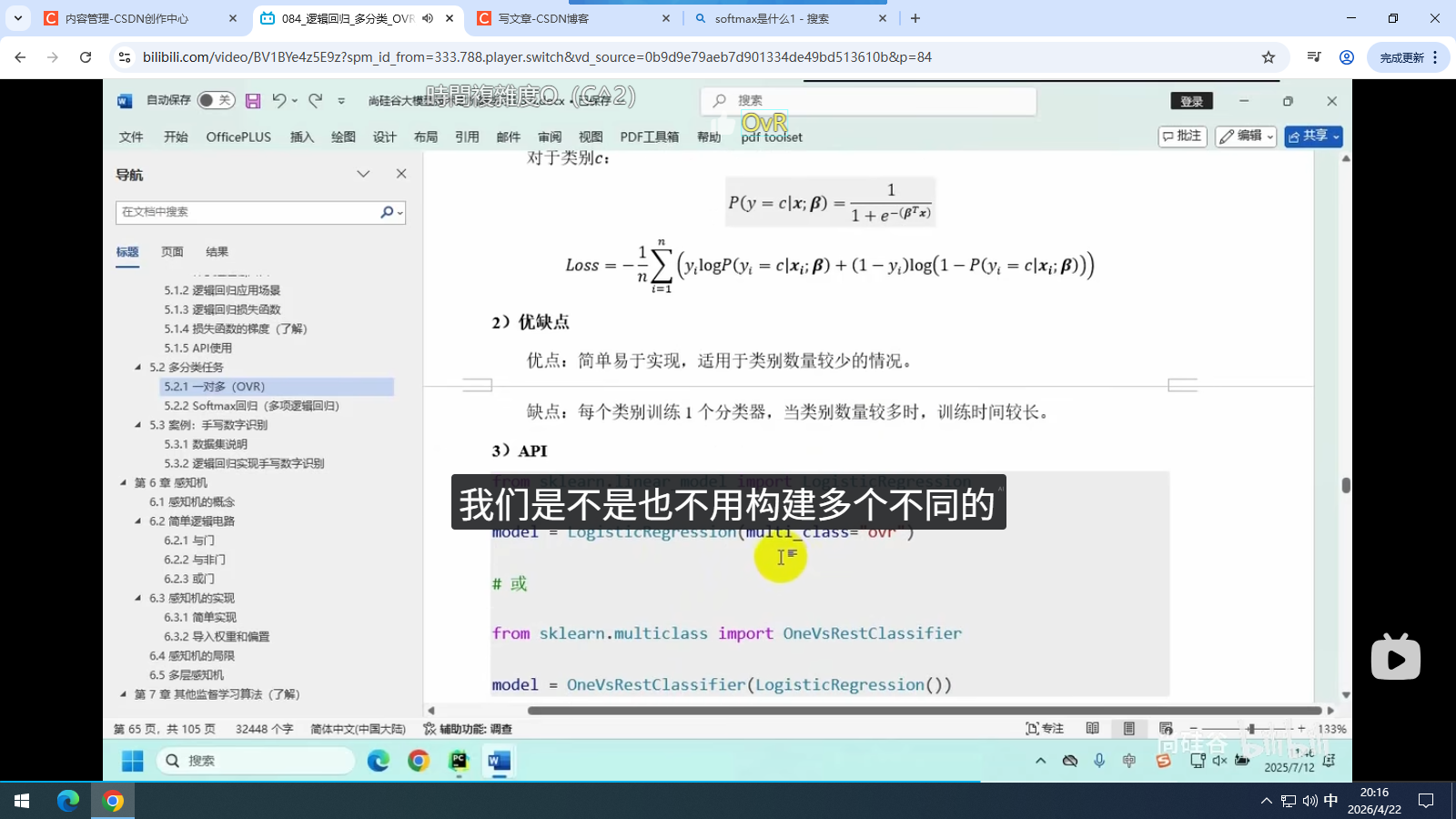Select heading 5.1.5 API使用

coord(197,348)
